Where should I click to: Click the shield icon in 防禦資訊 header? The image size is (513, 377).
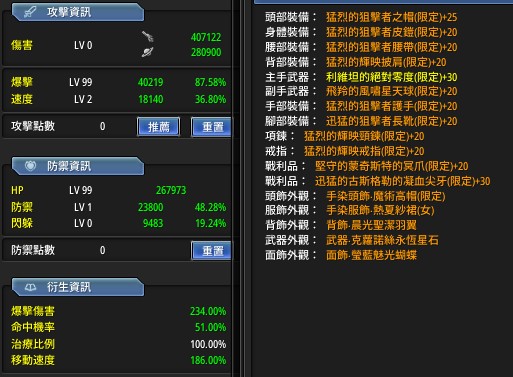[x=30, y=166]
